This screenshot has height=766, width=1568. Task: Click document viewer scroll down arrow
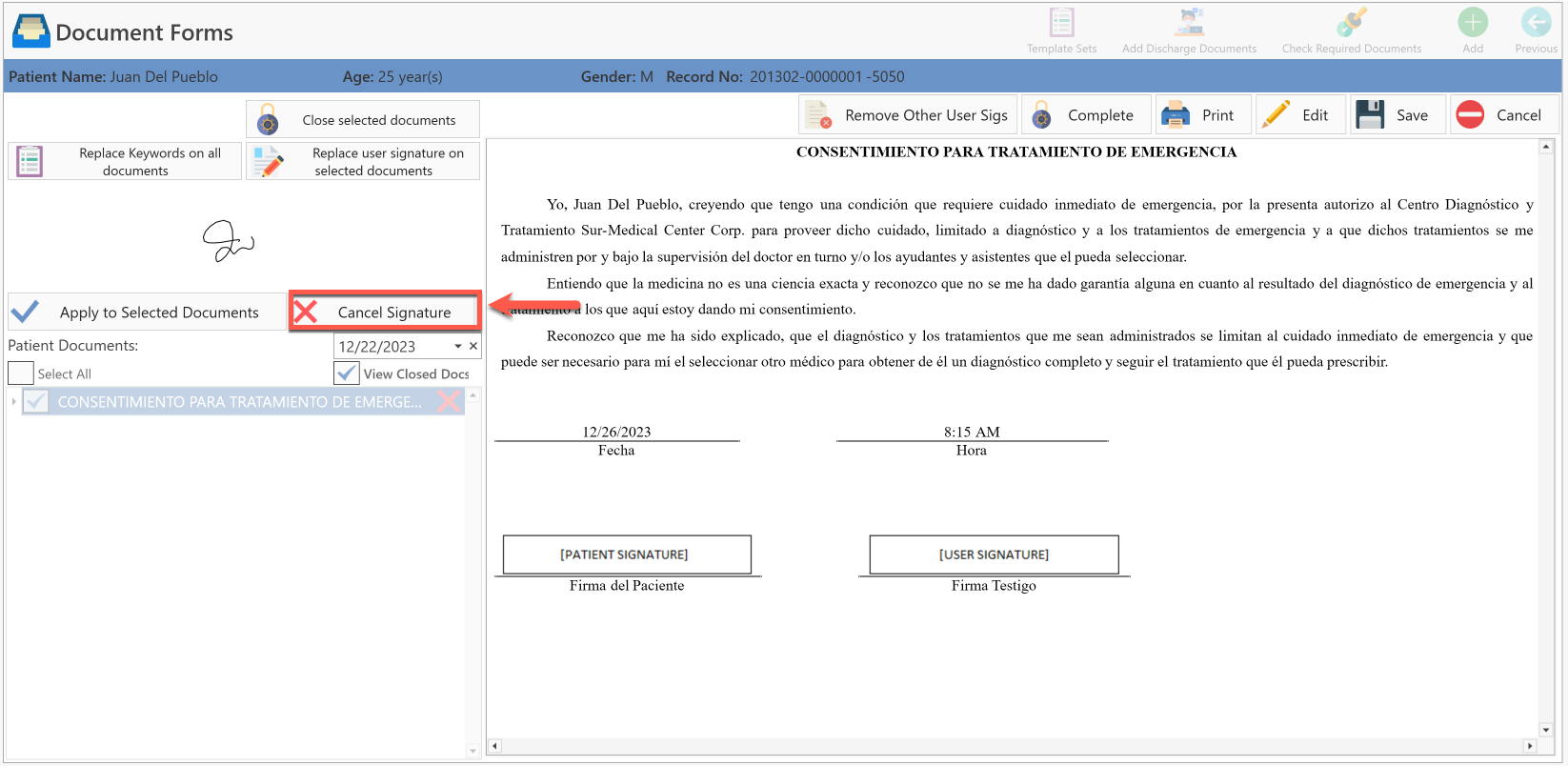click(1546, 730)
